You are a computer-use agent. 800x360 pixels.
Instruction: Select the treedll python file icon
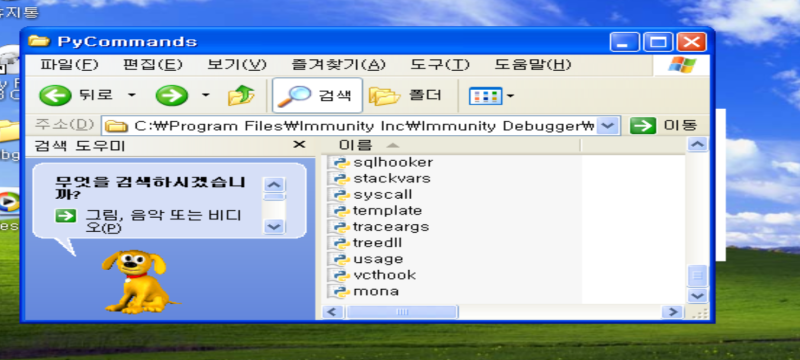(x=339, y=243)
